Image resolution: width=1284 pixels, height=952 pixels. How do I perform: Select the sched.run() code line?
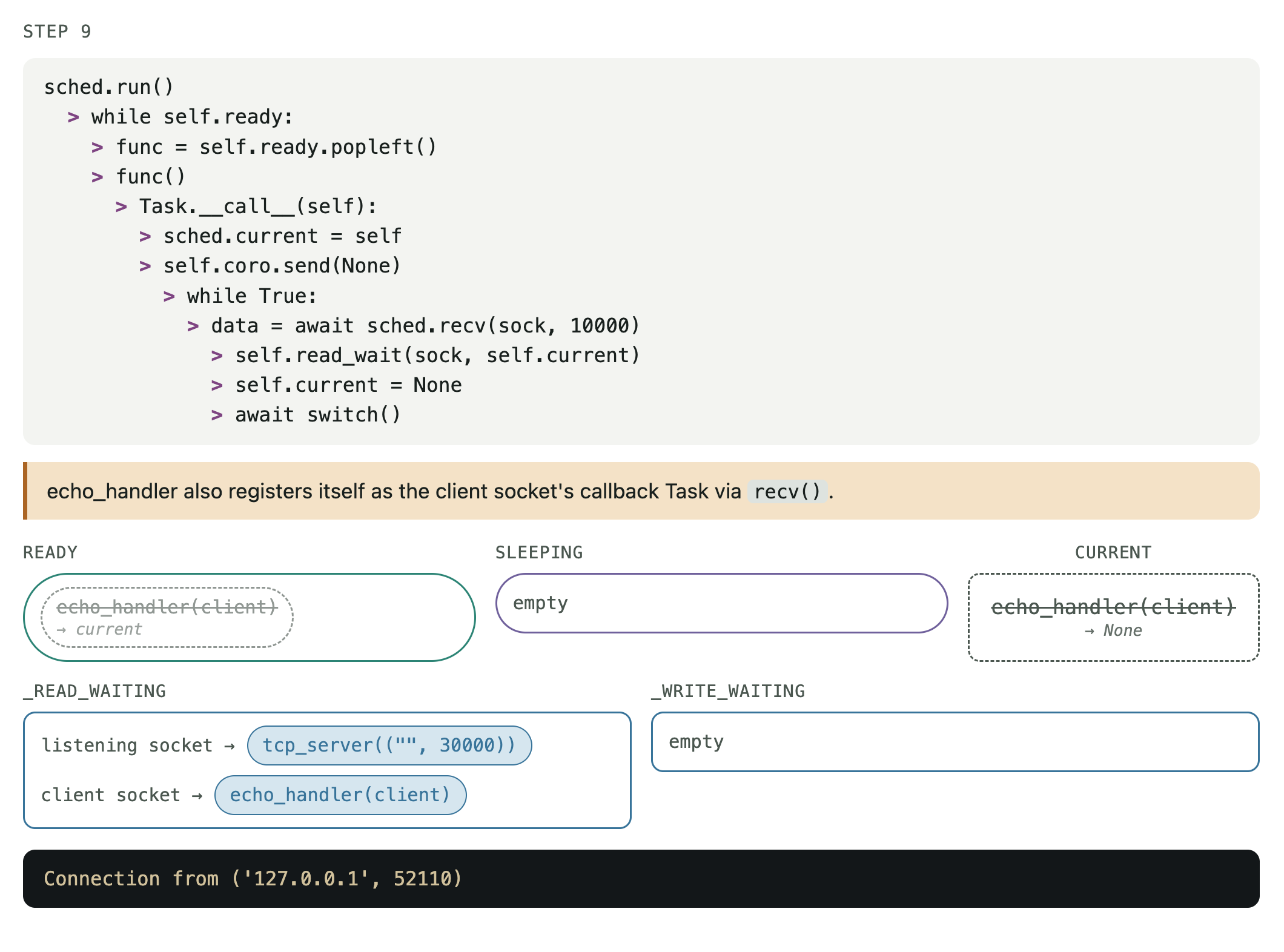click(109, 87)
